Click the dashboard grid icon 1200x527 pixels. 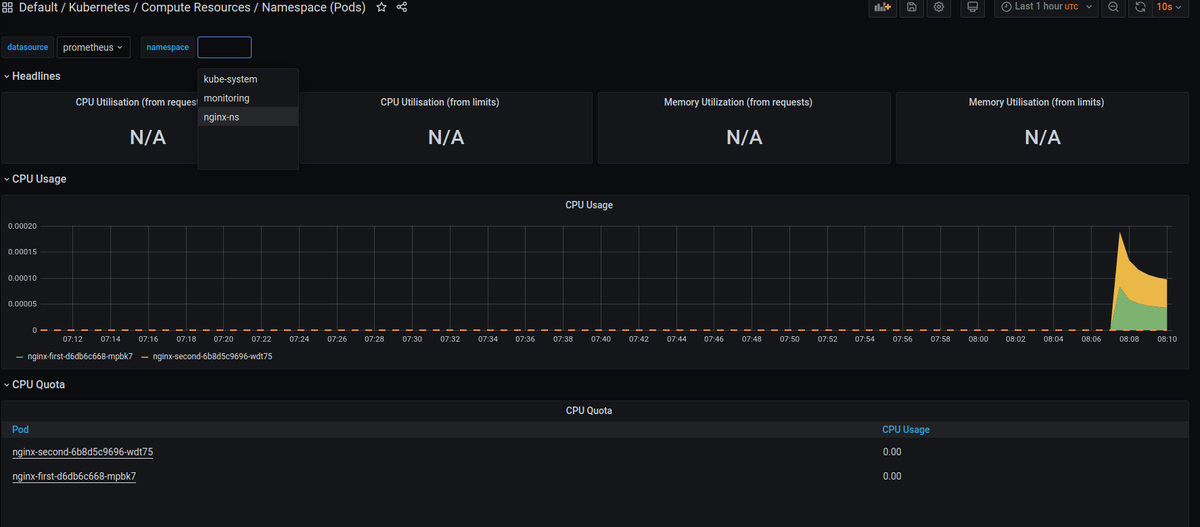(x=8, y=7)
